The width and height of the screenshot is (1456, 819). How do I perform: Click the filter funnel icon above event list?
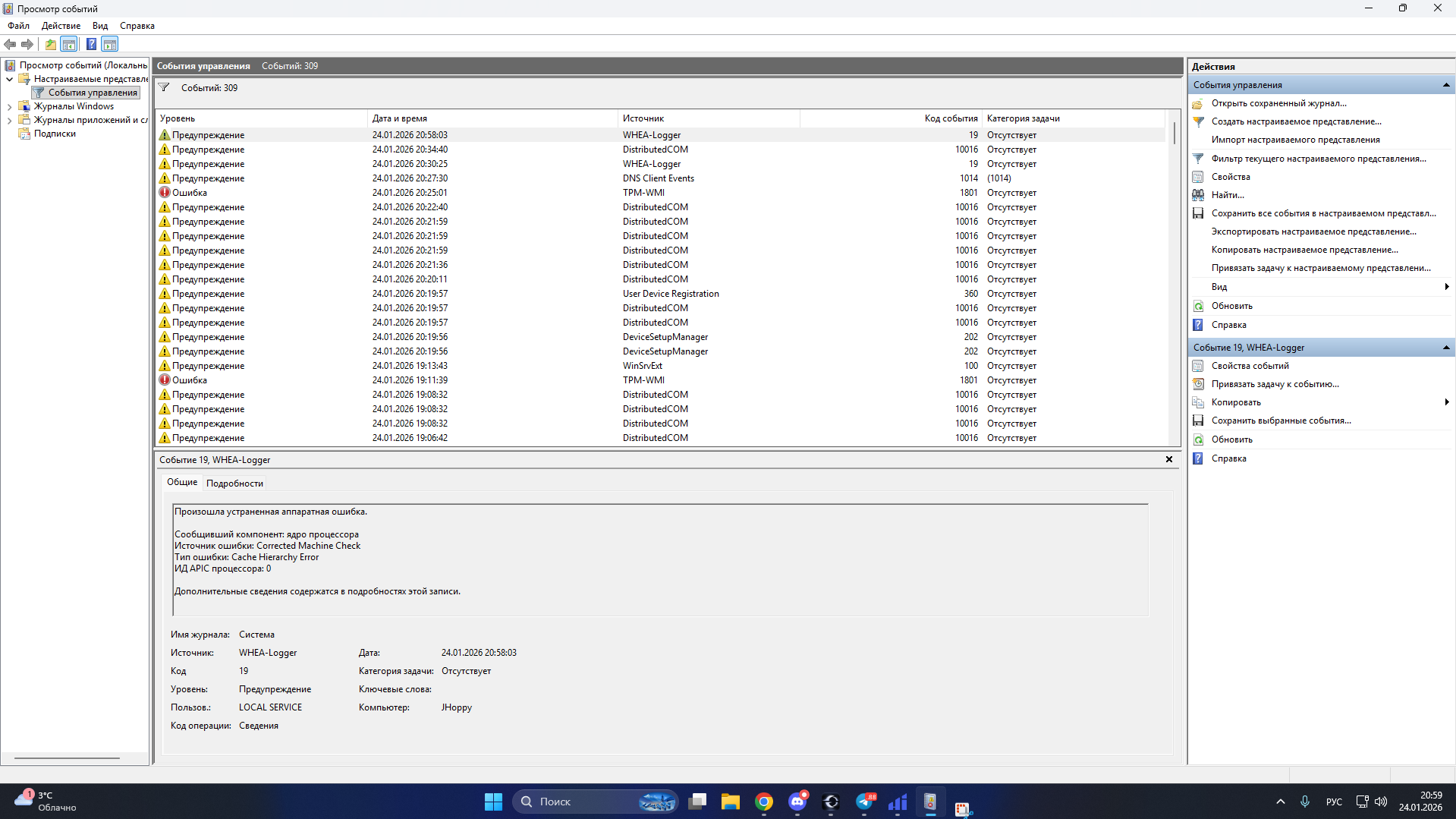(164, 88)
